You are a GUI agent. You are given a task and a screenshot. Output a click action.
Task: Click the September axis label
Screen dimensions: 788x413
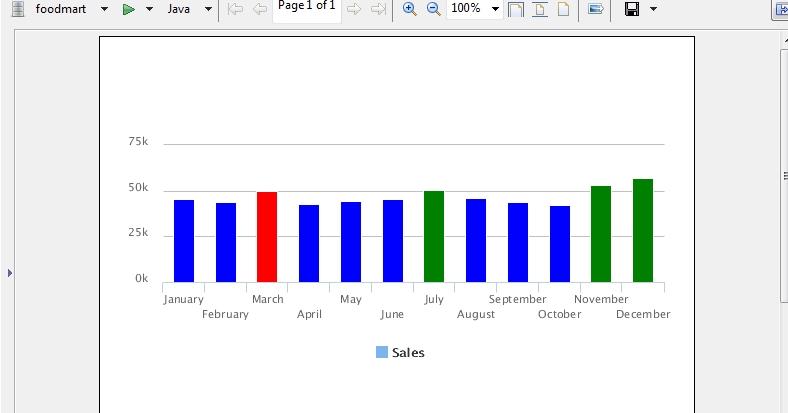[x=518, y=299]
